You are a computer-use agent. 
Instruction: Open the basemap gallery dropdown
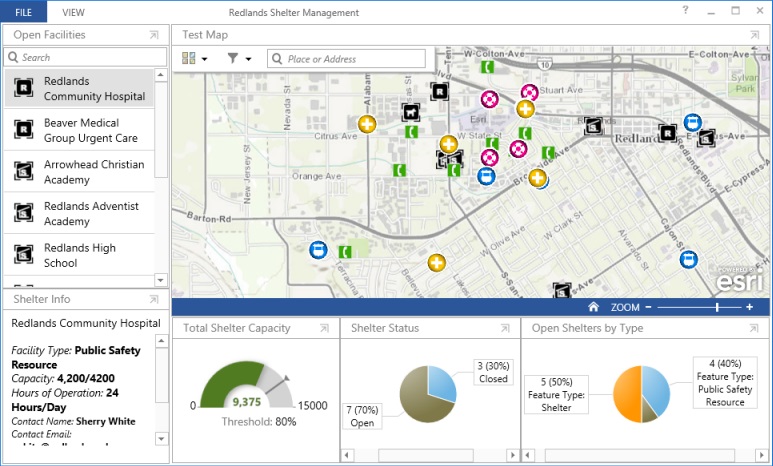click(x=194, y=59)
